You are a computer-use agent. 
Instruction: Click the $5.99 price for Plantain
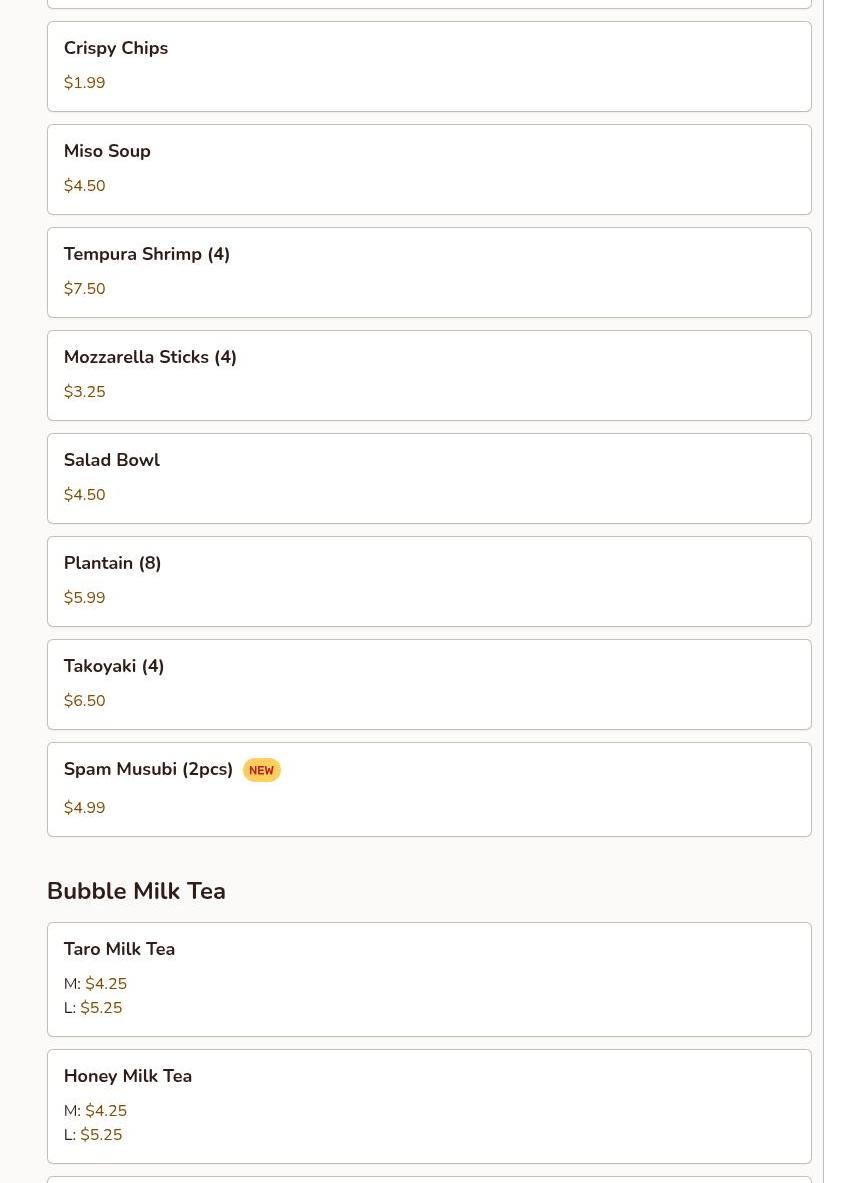(84, 598)
